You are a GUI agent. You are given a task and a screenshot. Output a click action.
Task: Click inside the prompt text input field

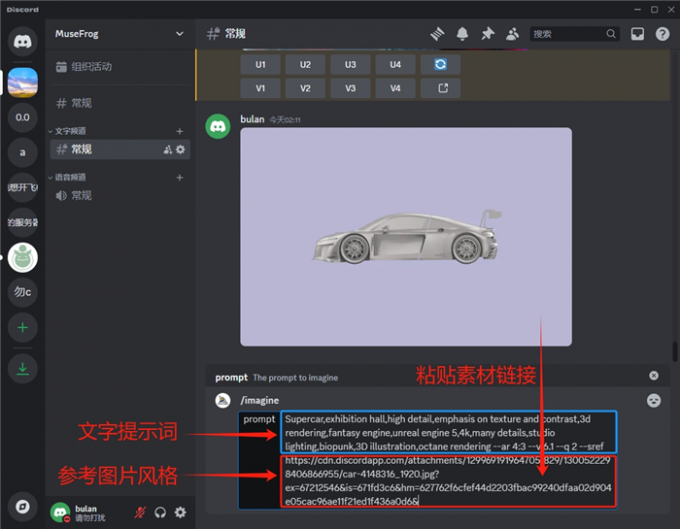coord(448,460)
